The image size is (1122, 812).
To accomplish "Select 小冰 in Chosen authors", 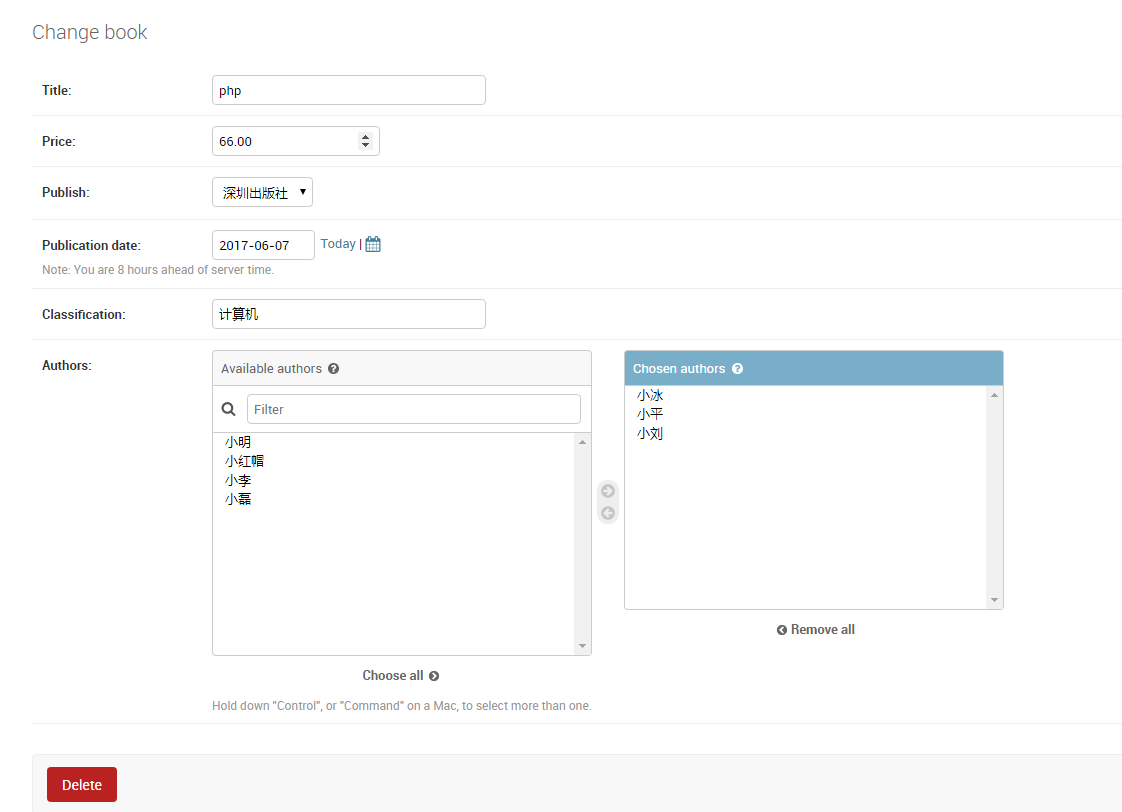I will (x=650, y=395).
